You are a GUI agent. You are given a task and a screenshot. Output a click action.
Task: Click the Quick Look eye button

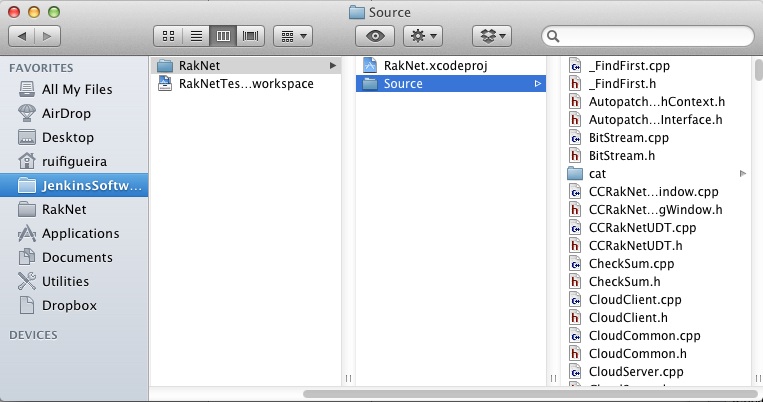click(375, 35)
